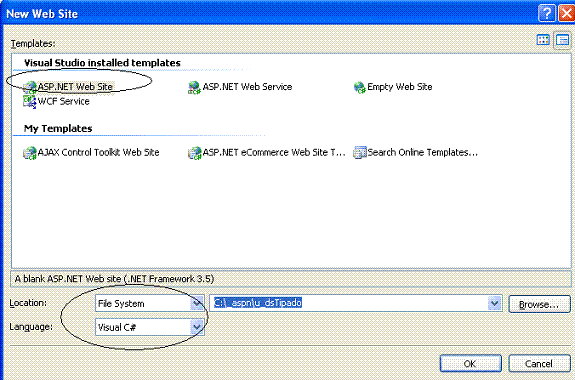Viewport: 575px width, 380px height.
Task: Close the New Web Site dialog
Action: click(567, 14)
